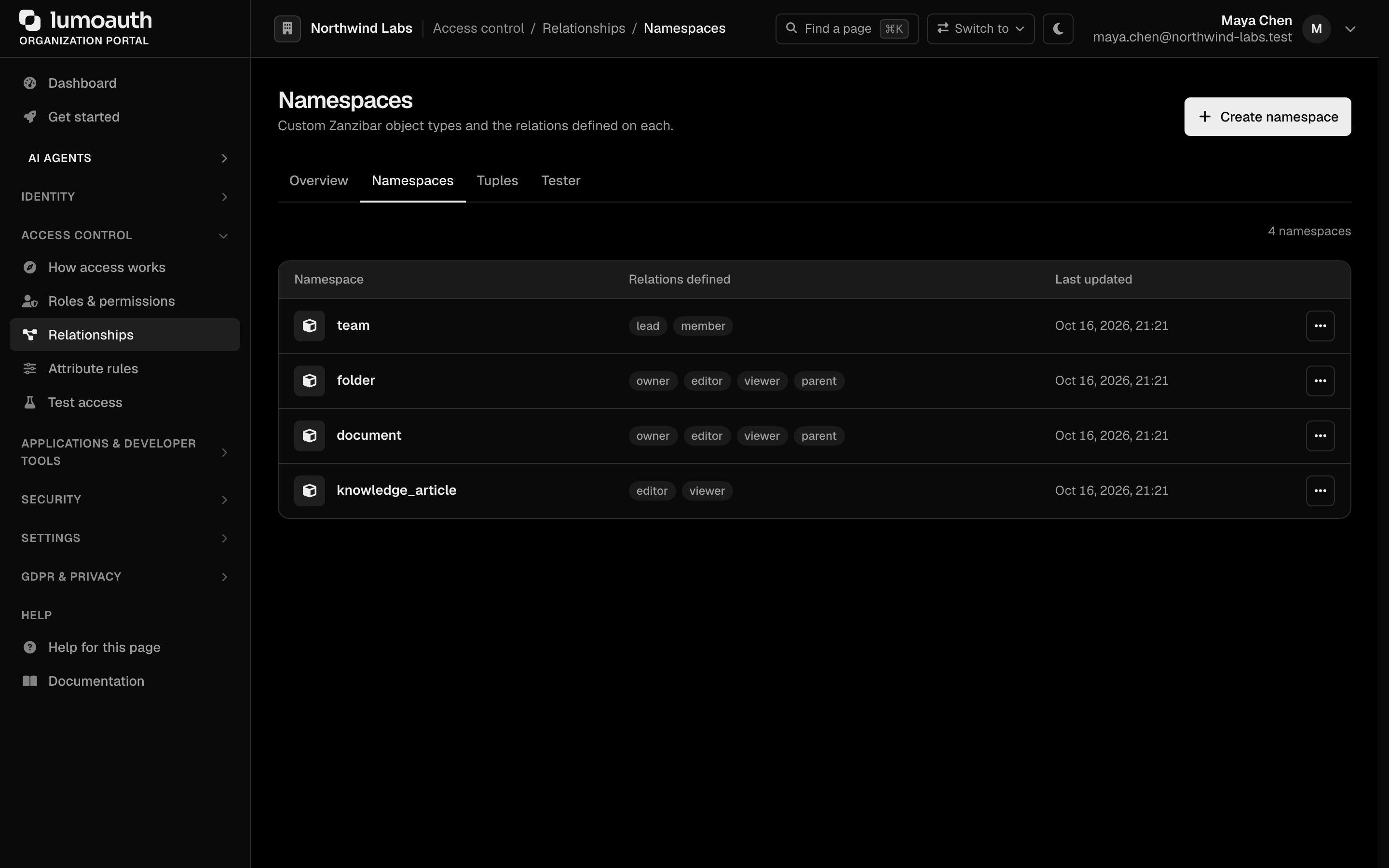This screenshot has width=1389, height=868.
Task: Click the viewer tag on knowledge_article
Action: [707, 491]
